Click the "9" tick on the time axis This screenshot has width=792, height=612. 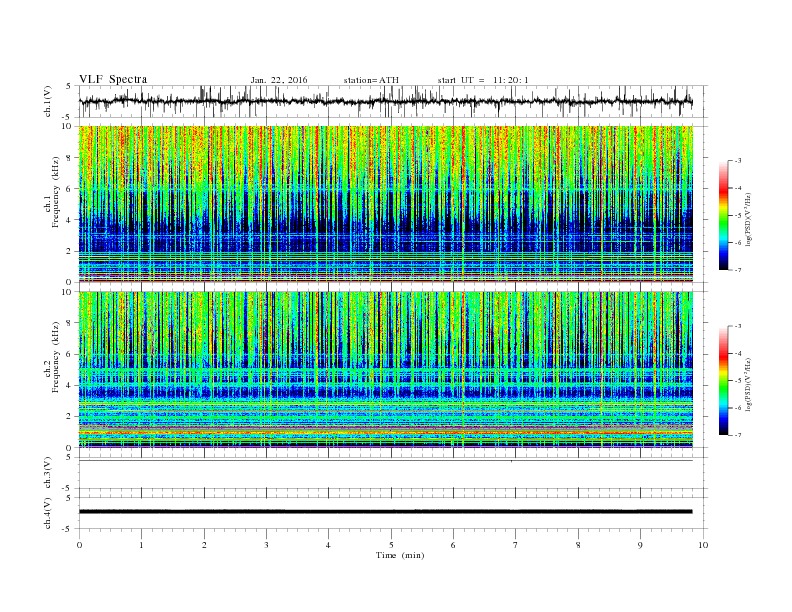pos(640,545)
